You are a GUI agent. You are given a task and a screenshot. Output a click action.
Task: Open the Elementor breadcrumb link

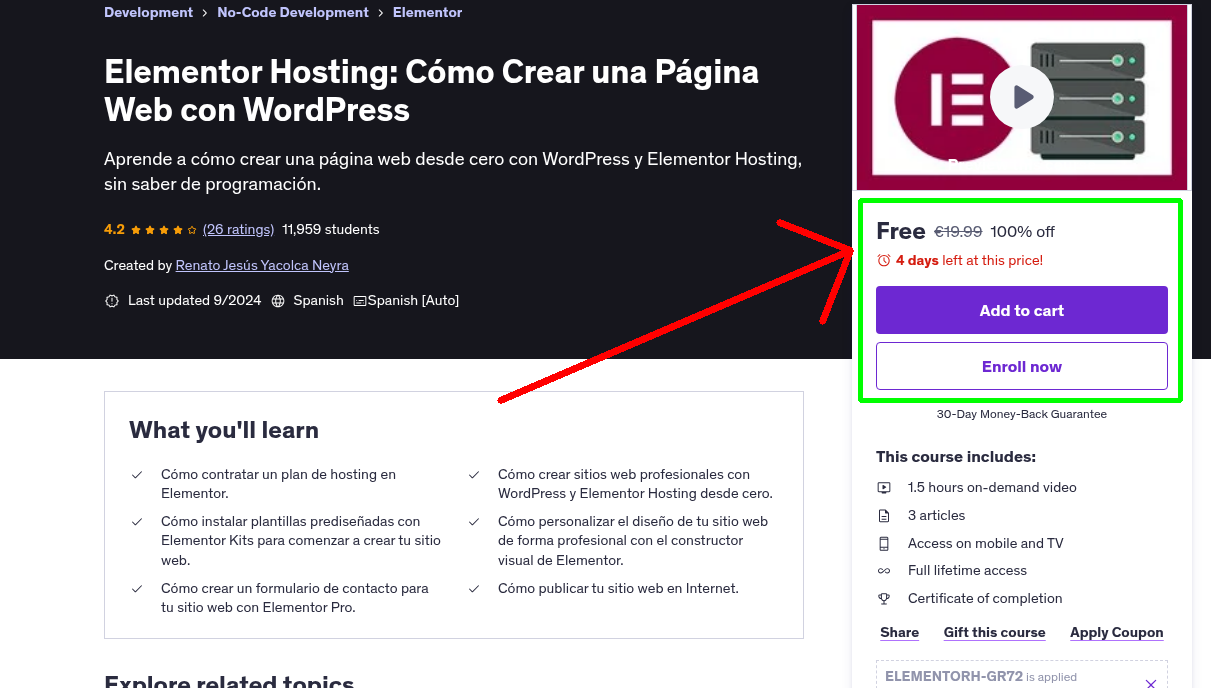point(427,12)
